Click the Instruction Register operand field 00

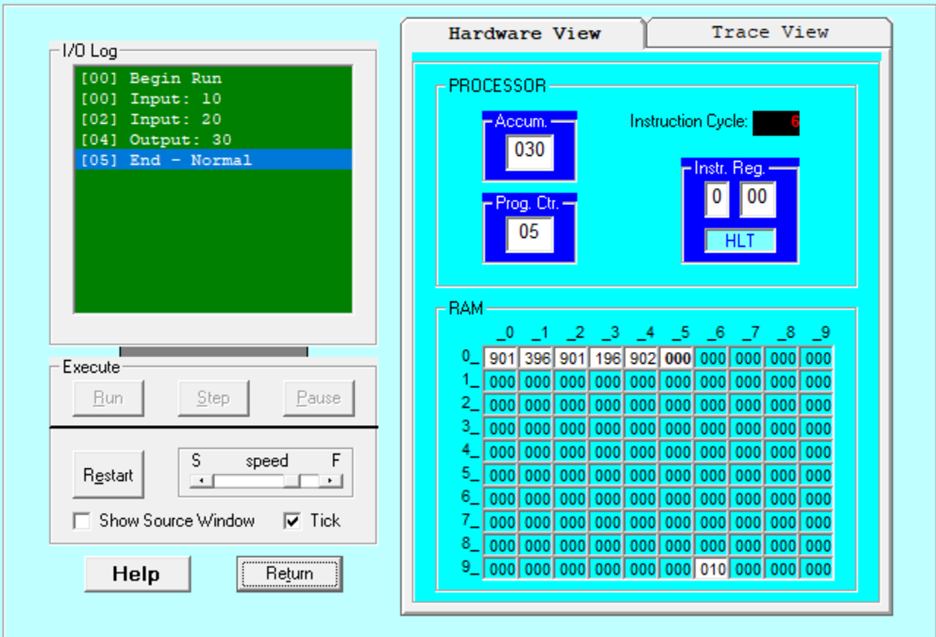pyautogui.click(x=757, y=198)
